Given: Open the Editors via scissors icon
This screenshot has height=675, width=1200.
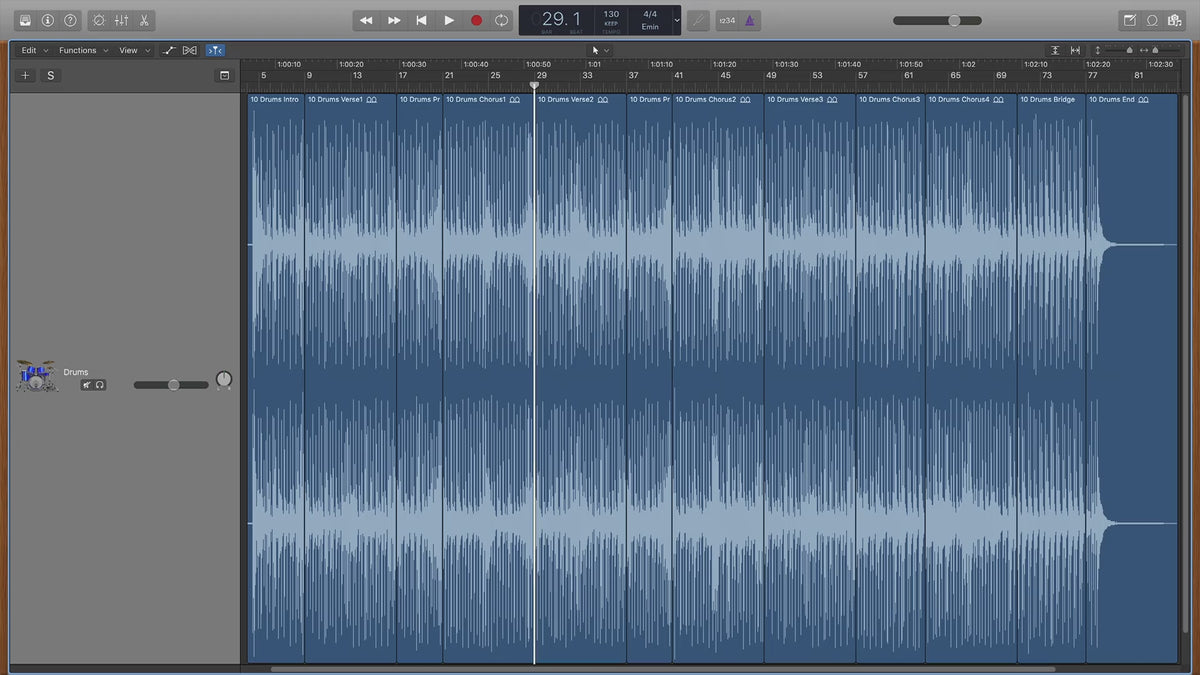Looking at the screenshot, I should [x=144, y=20].
